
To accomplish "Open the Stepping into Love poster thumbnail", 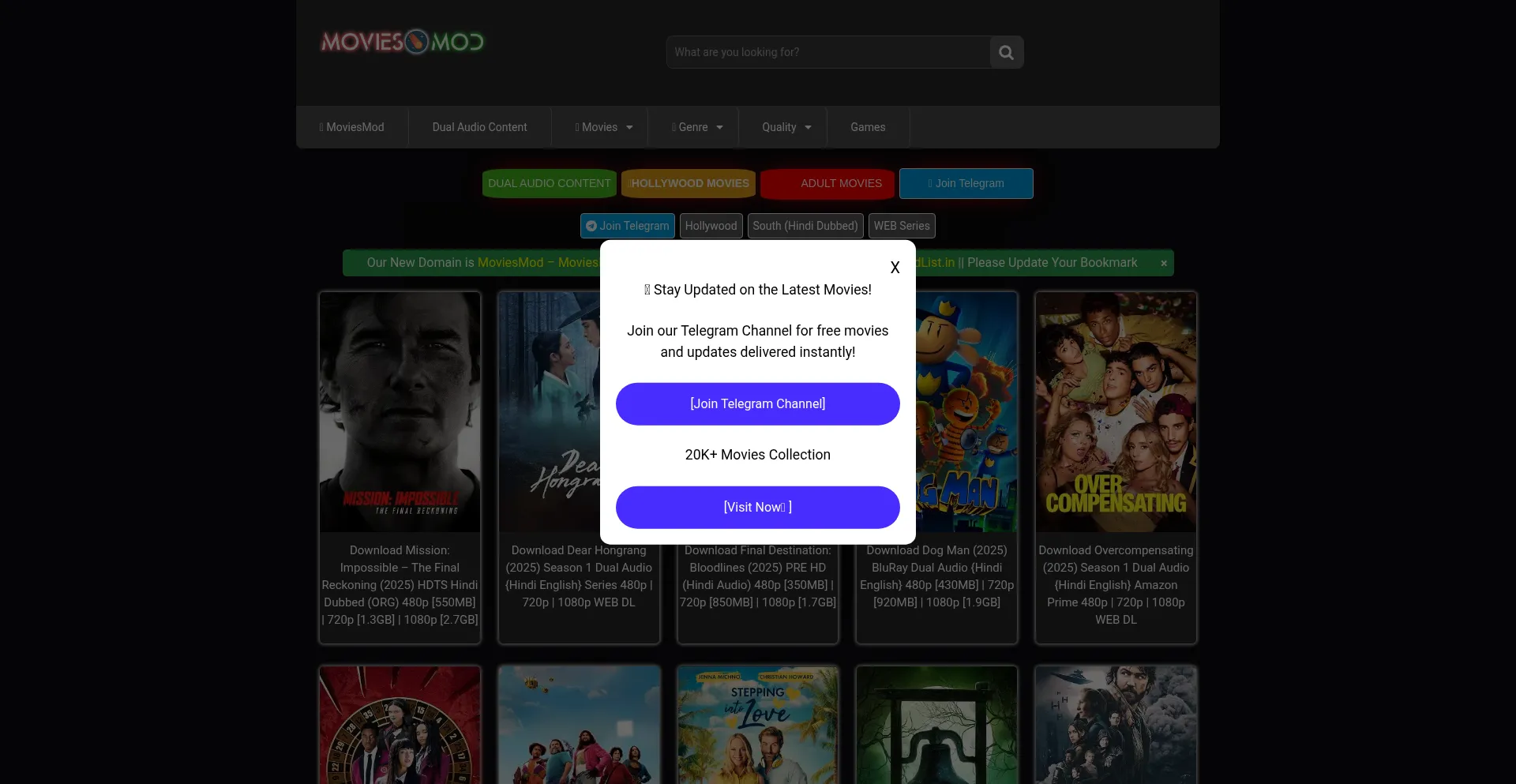I will tap(758, 726).
